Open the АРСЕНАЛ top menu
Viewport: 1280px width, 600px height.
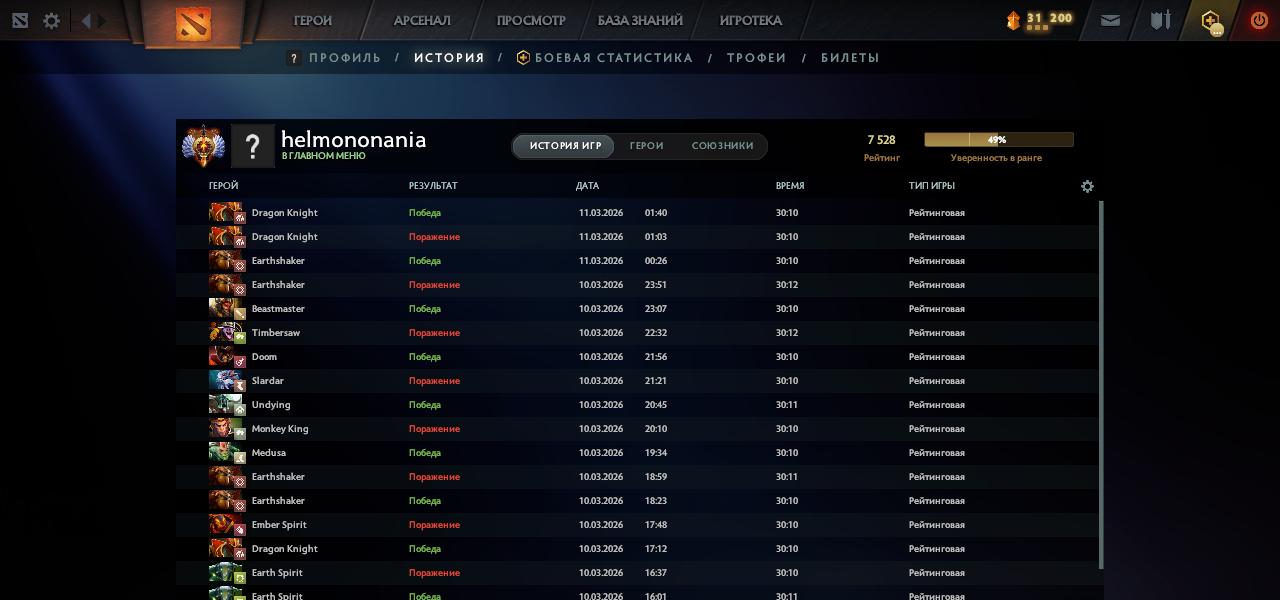pos(422,20)
